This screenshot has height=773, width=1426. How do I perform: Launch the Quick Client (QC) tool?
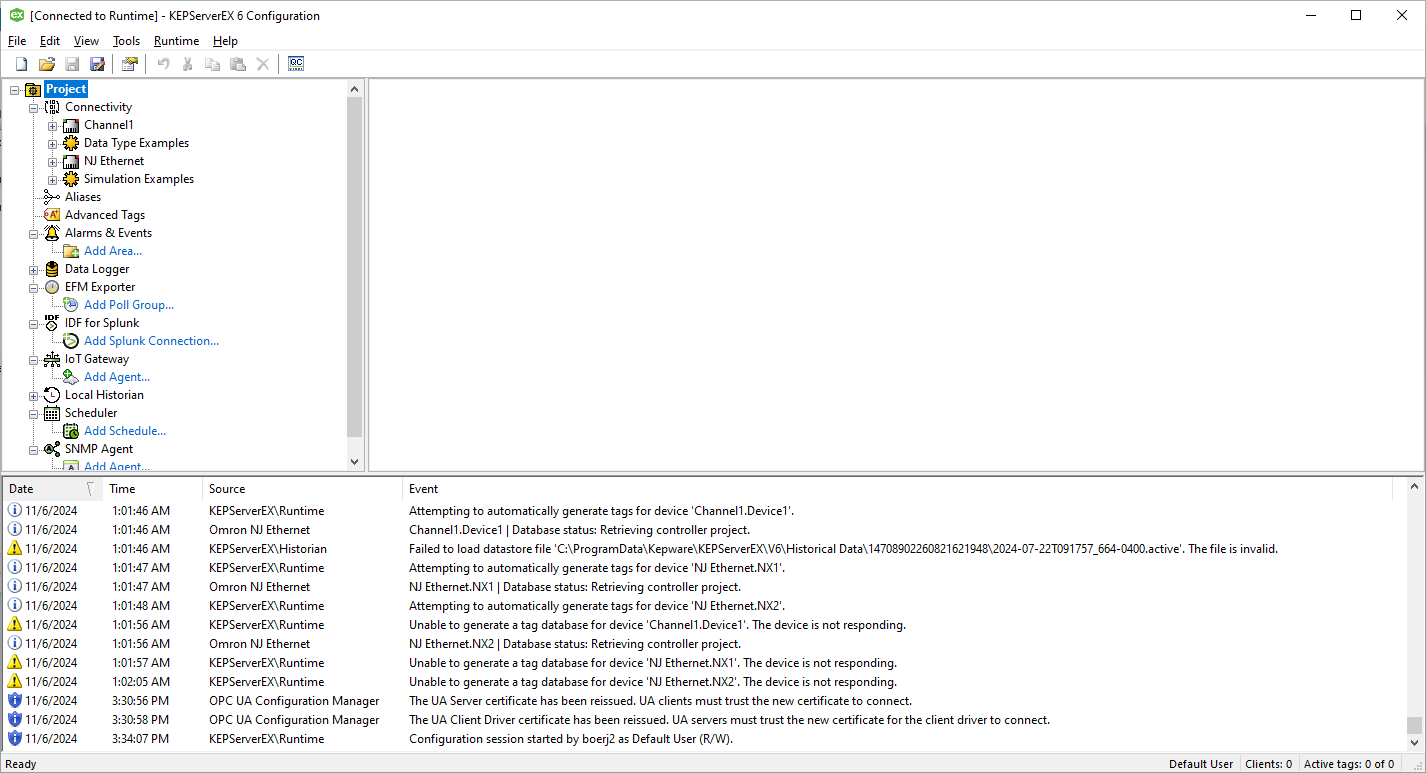coord(296,64)
